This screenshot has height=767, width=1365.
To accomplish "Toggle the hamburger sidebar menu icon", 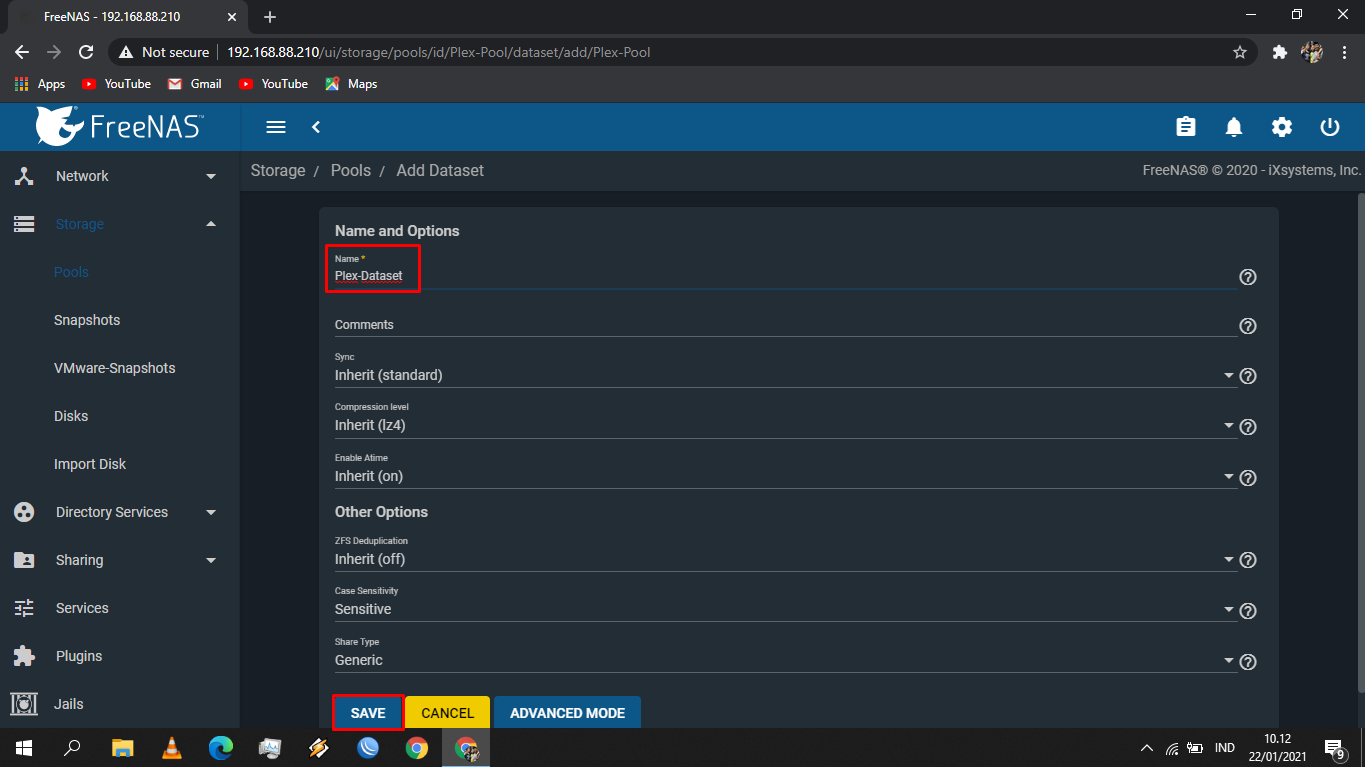I will (276, 127).
